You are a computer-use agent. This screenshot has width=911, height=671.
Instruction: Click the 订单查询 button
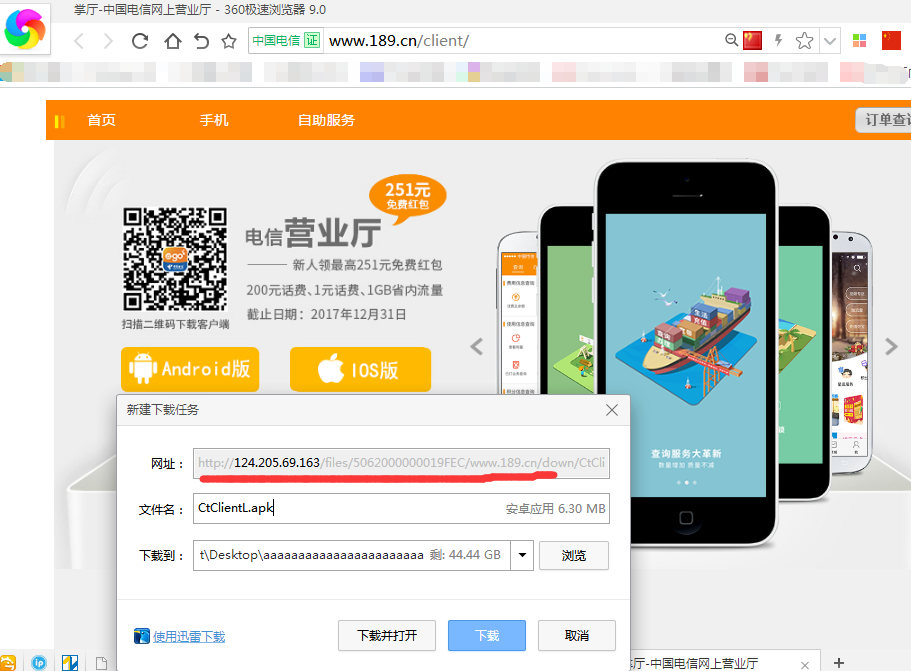(x=884, y=120)
